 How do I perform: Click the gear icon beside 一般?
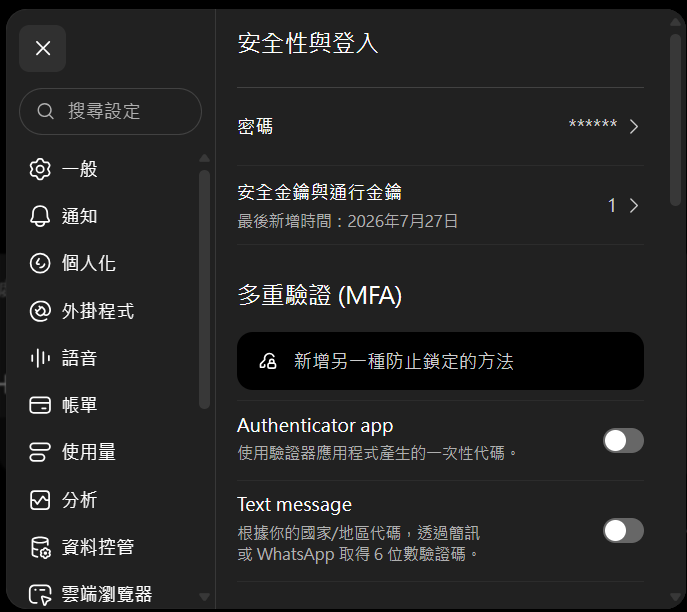[x=40, y=169]
